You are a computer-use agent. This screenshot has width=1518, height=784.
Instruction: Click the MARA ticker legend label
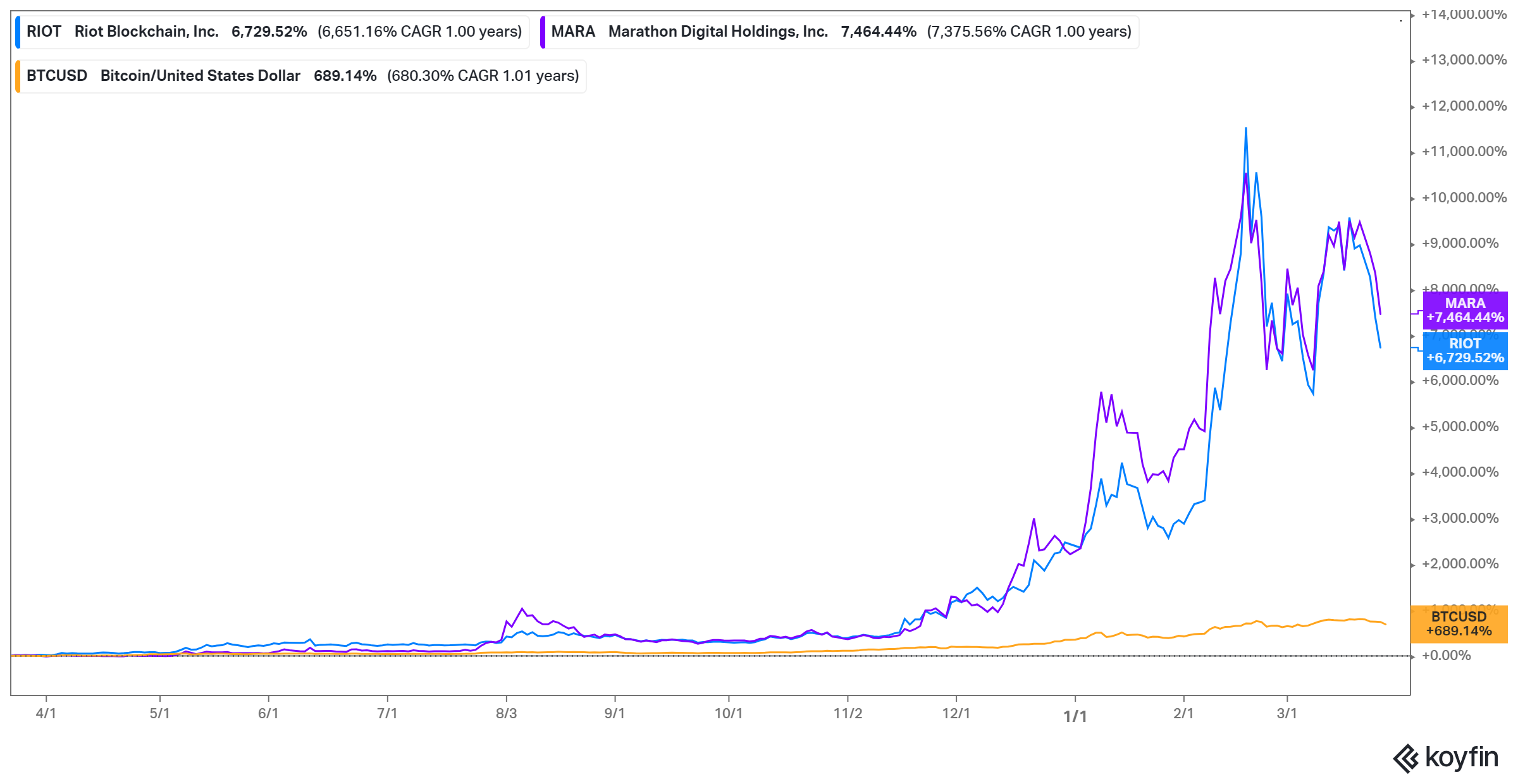pyautogui.click(x=573, y=32)
